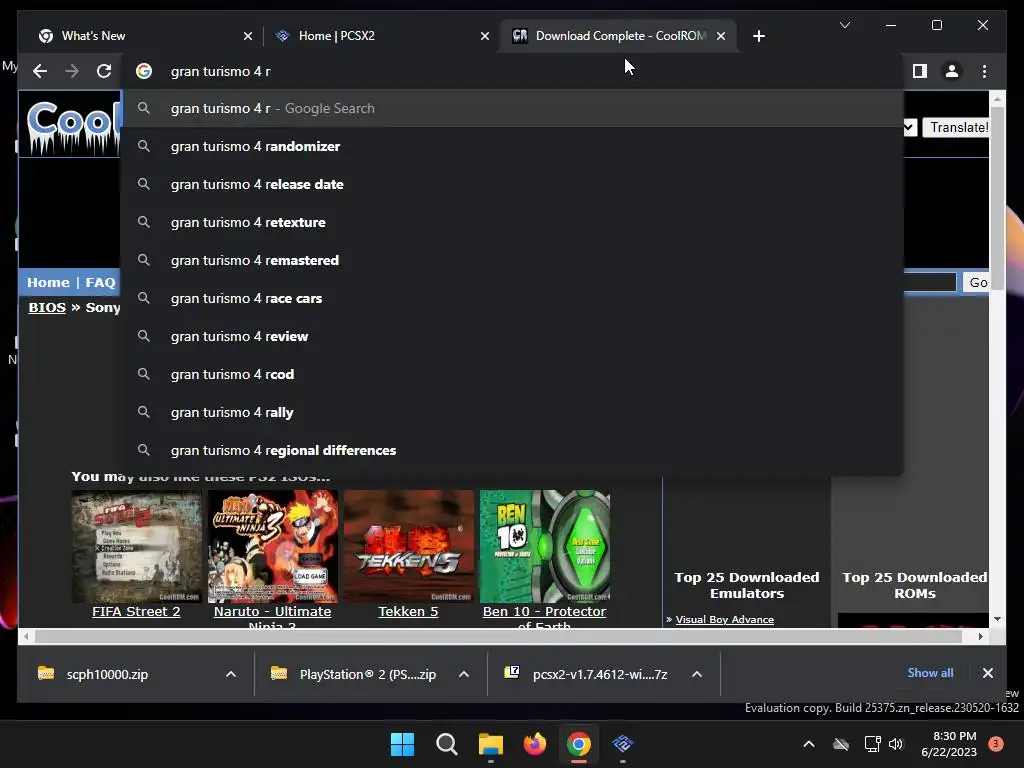This screenshot has width=1024, height=768.
Task: Select the 'gran turismo 4 retexture' suggestion
Action: (513, 222)
